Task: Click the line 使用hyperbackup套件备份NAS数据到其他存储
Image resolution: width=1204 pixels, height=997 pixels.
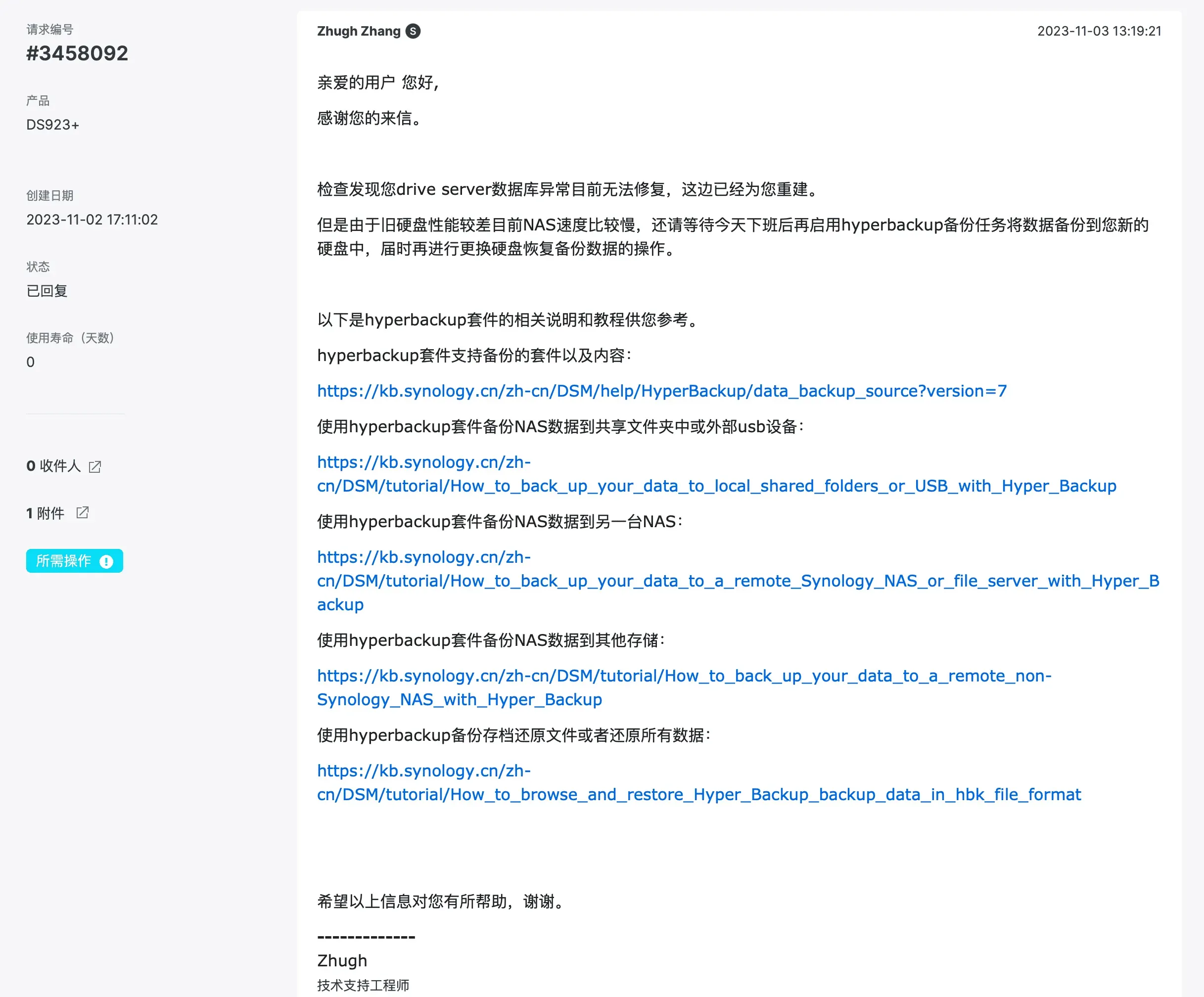Action: (x=491, y=640)
